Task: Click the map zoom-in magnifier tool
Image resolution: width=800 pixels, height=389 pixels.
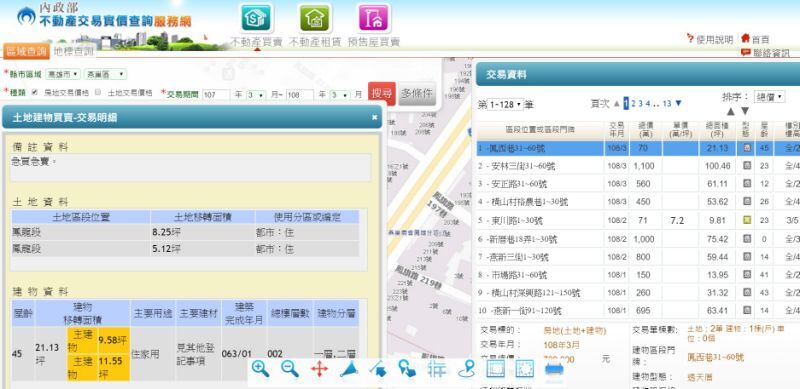Action: (260, 369)
